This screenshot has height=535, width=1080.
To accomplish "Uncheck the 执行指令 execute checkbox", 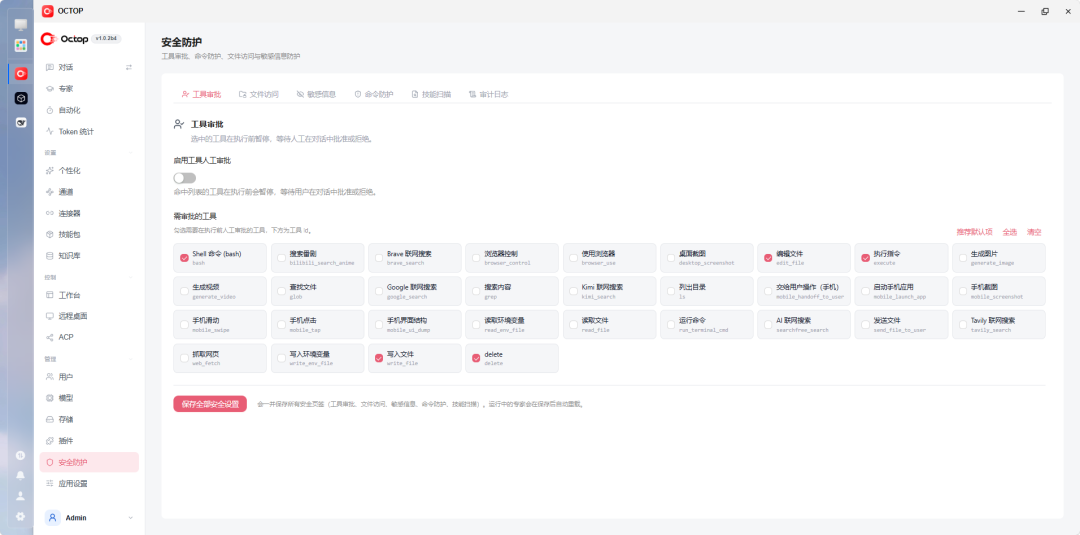I will [866, 258].
